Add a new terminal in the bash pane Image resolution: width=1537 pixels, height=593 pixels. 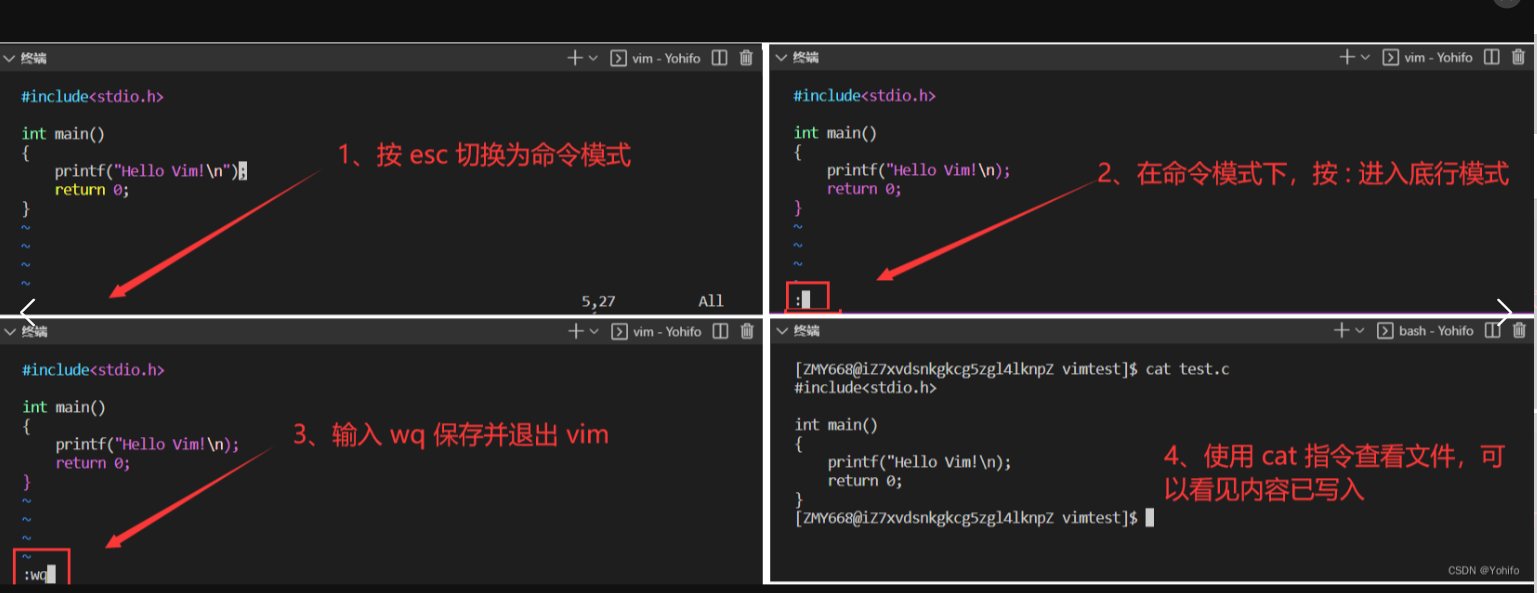click(1342, 330)
